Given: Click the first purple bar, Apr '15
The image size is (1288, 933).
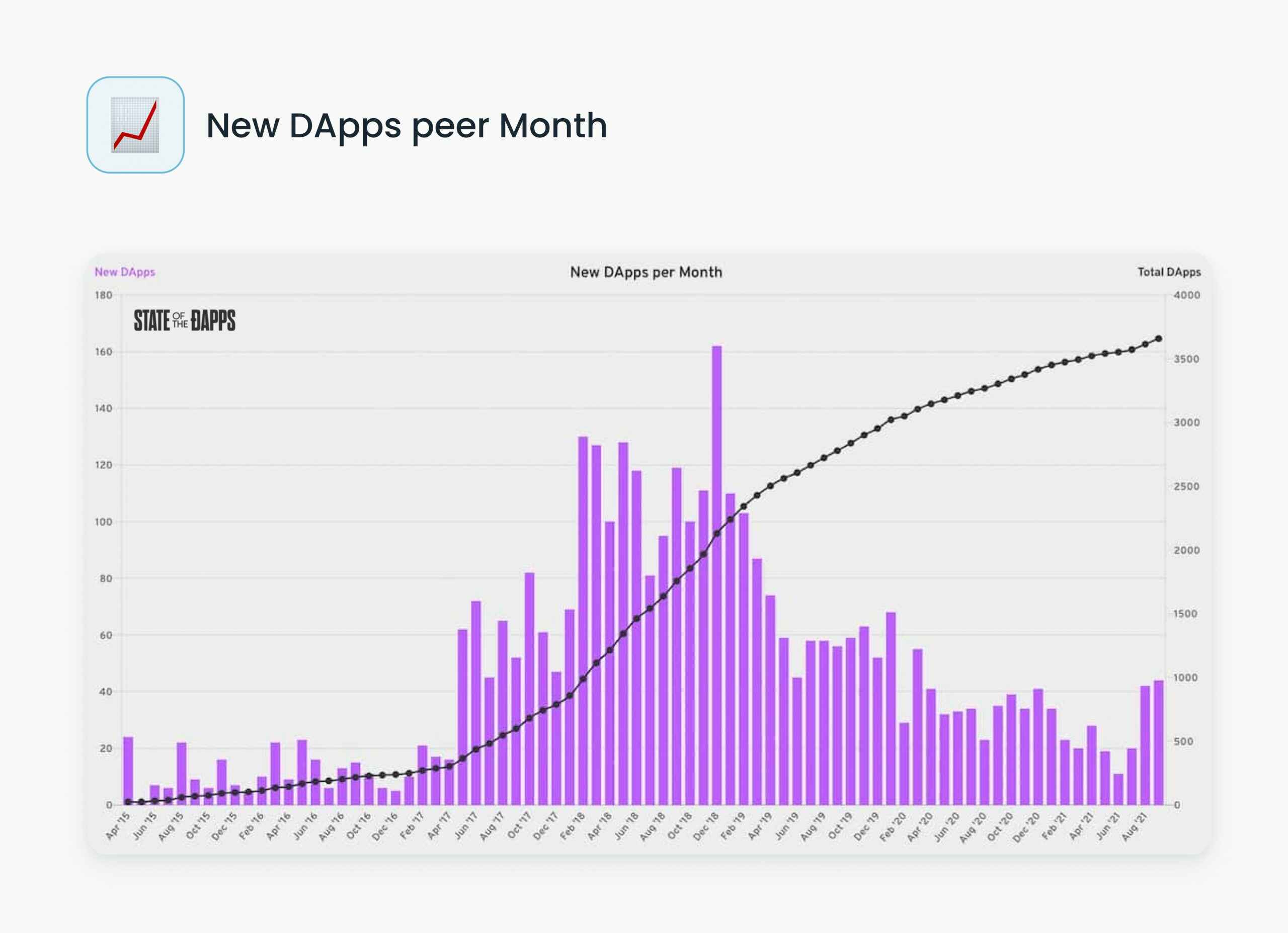Looking at the screenshot, I should tap(128, 771).
